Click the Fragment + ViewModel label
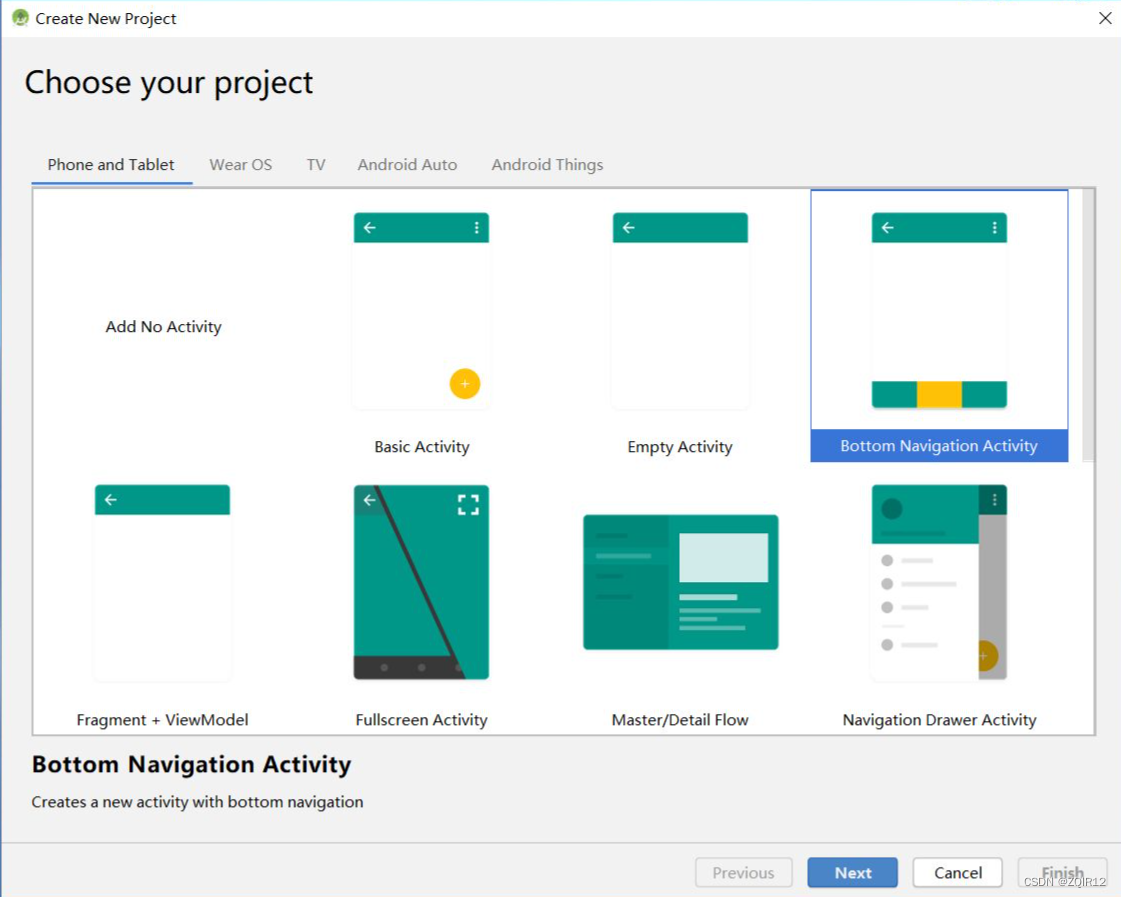The height and width of the screenshot is (897, 1121). [162, 720]
